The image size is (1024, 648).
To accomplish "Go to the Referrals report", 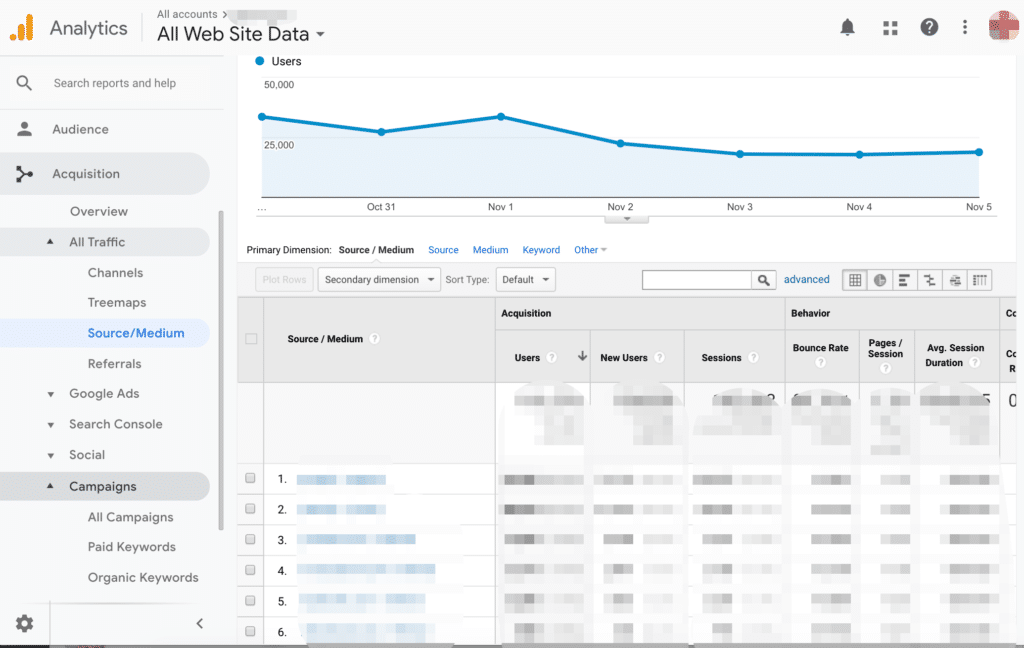I will pos(114,364).
